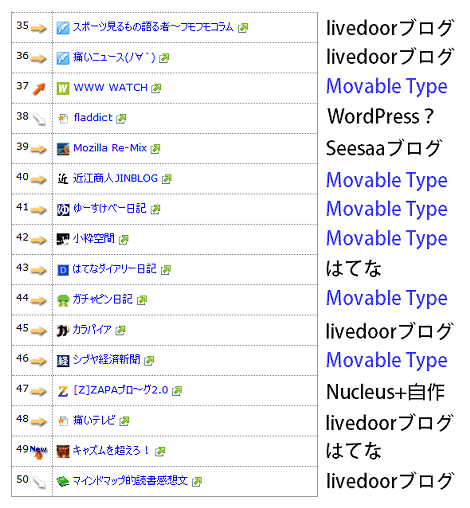470x508 pixels.
Task: Open the WWW WATCH link
Action: (x=110, y=88)
